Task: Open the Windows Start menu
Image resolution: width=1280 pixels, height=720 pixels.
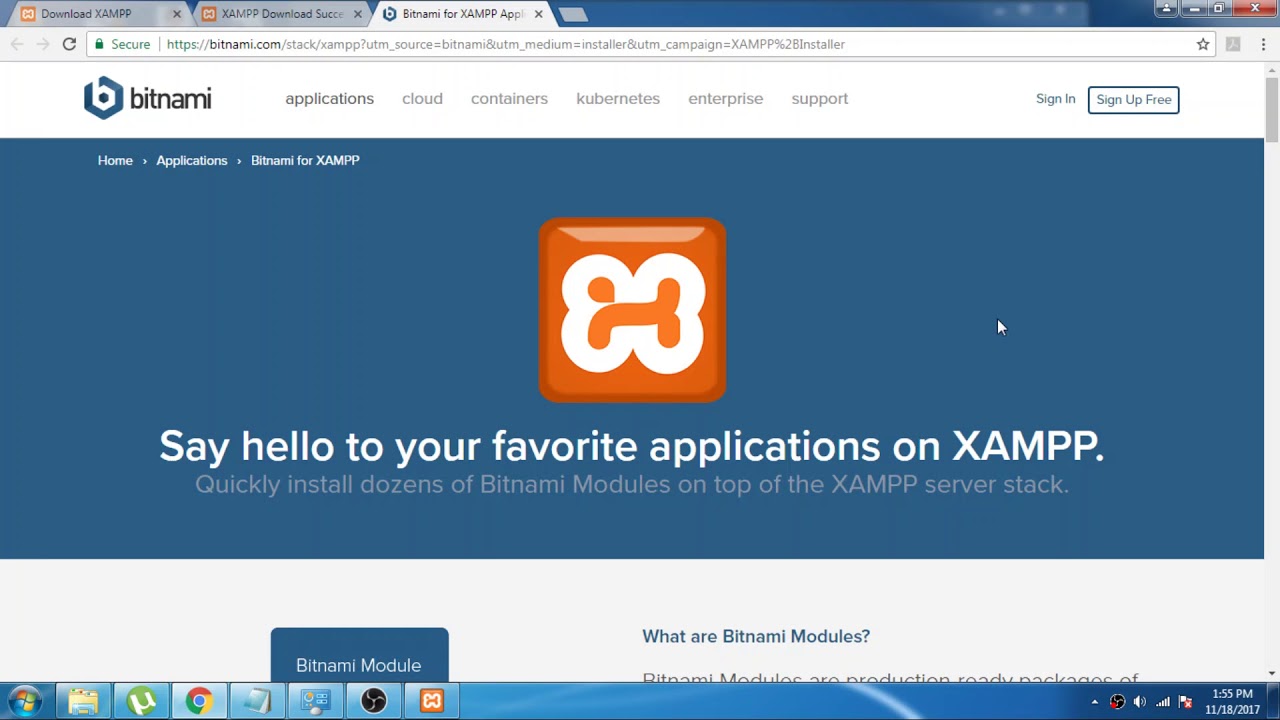Action: [x=24, y=701]
